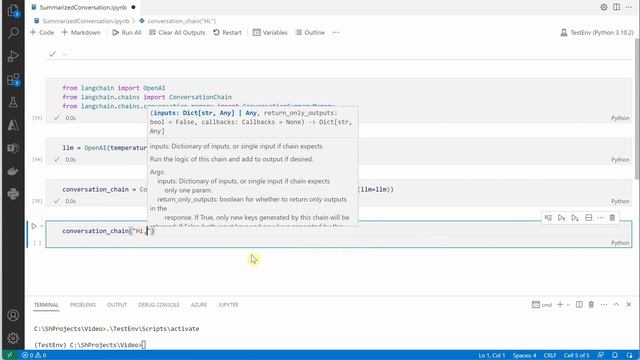This screenshot has width=640, height=360.
Task: Click Clear All Outputs
Action: 177,32
